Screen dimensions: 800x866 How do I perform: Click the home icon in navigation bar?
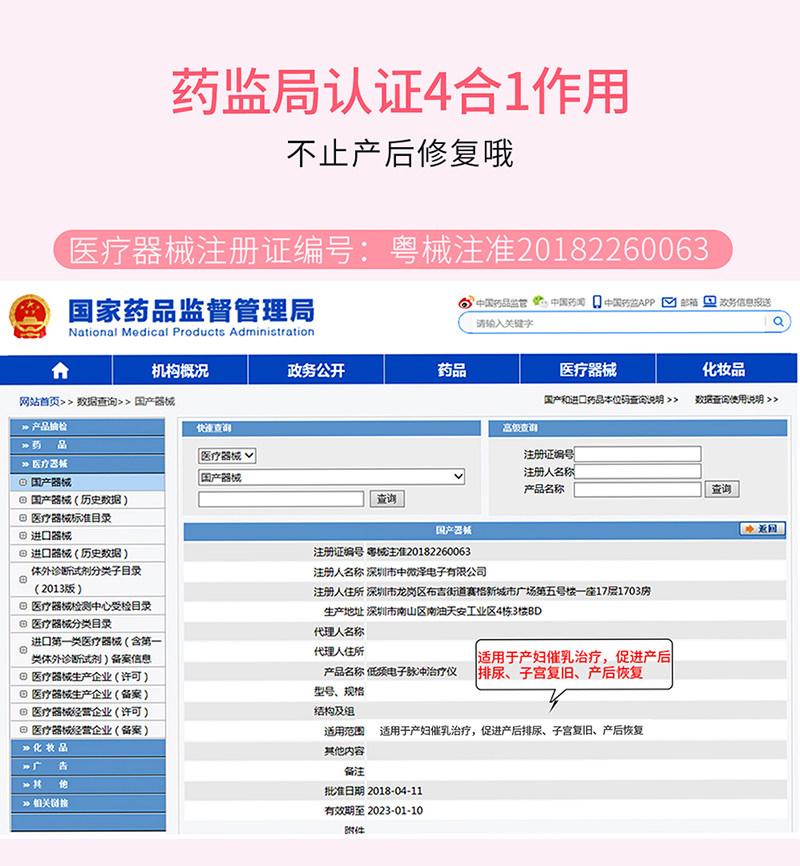60,370
